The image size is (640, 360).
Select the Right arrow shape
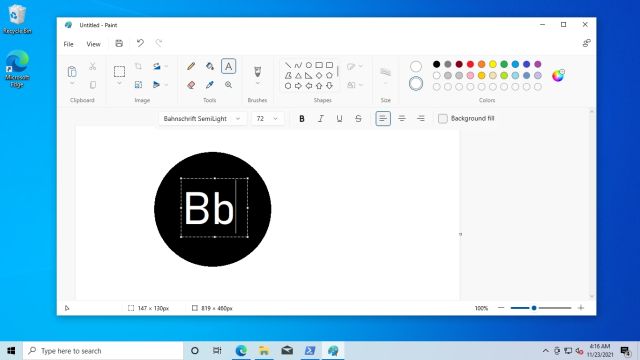[298, 86]
